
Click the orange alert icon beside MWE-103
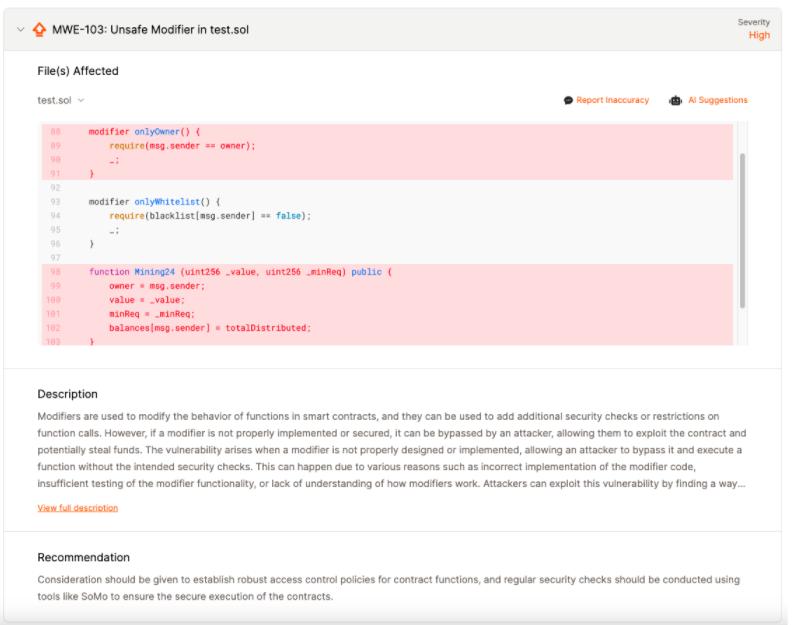40,30
